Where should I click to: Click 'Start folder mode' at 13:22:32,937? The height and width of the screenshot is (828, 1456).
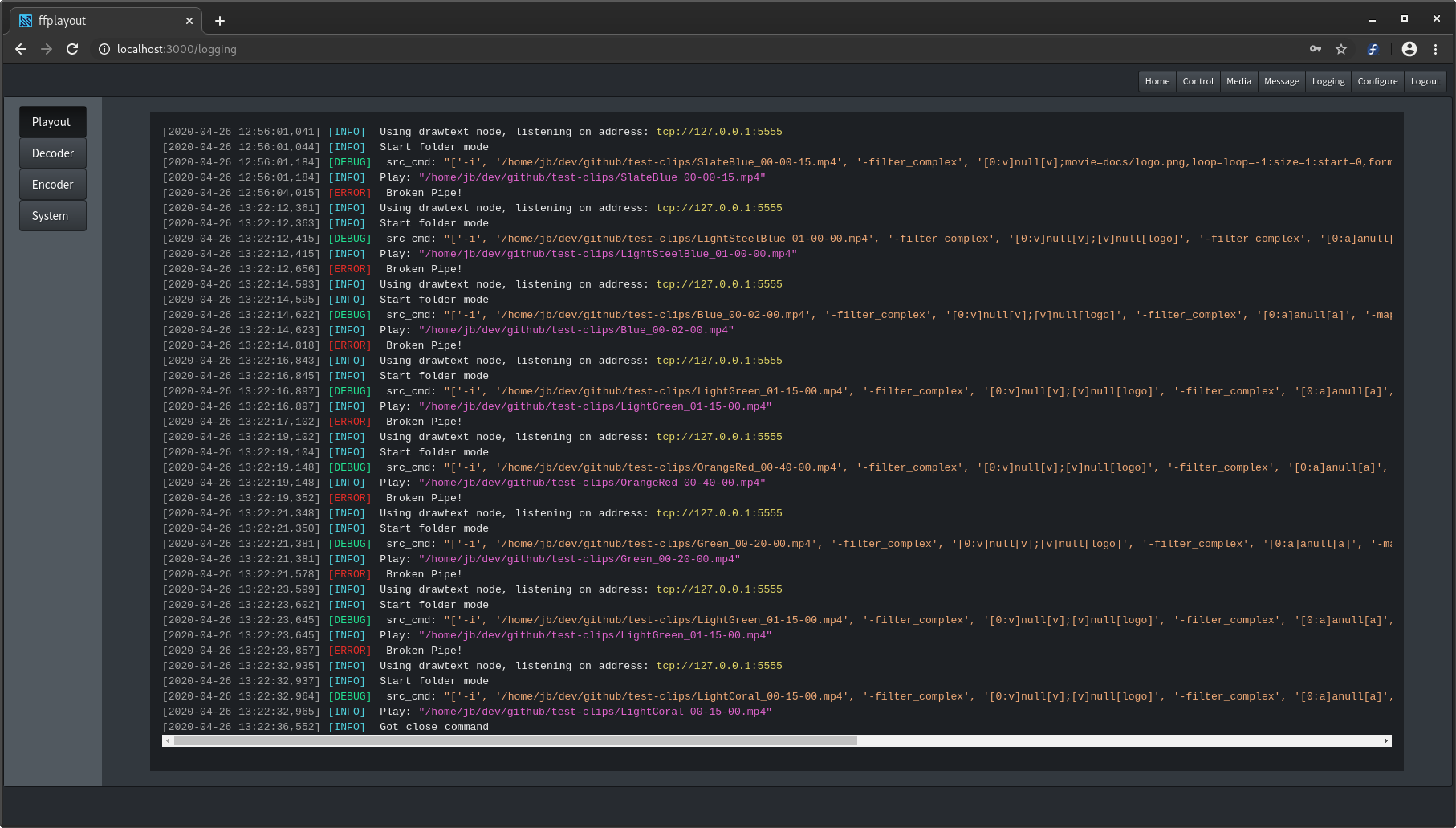click(434, 681)
